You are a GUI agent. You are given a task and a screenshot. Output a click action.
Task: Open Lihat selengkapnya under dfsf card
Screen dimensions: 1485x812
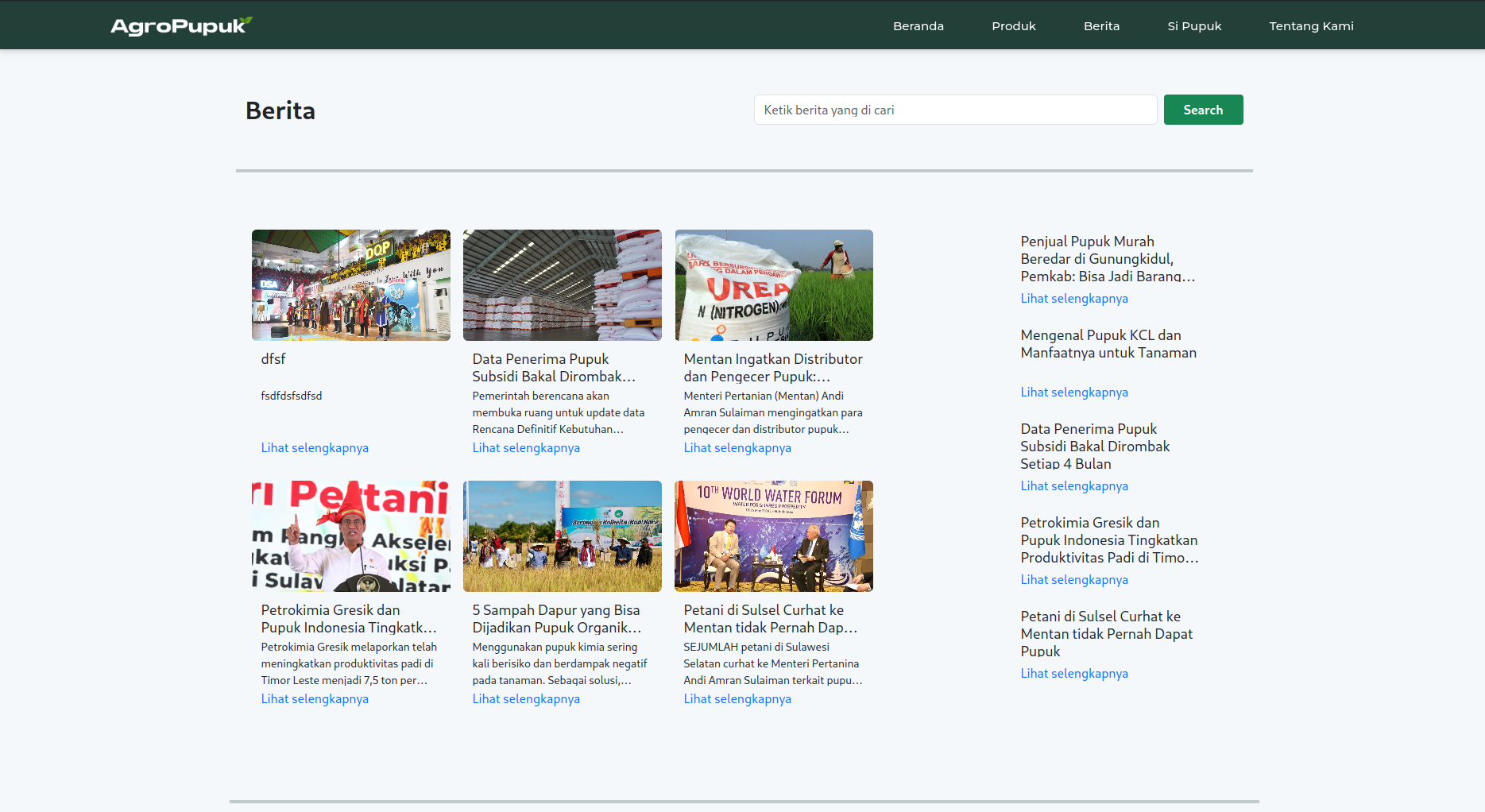(x=315, y=448)
